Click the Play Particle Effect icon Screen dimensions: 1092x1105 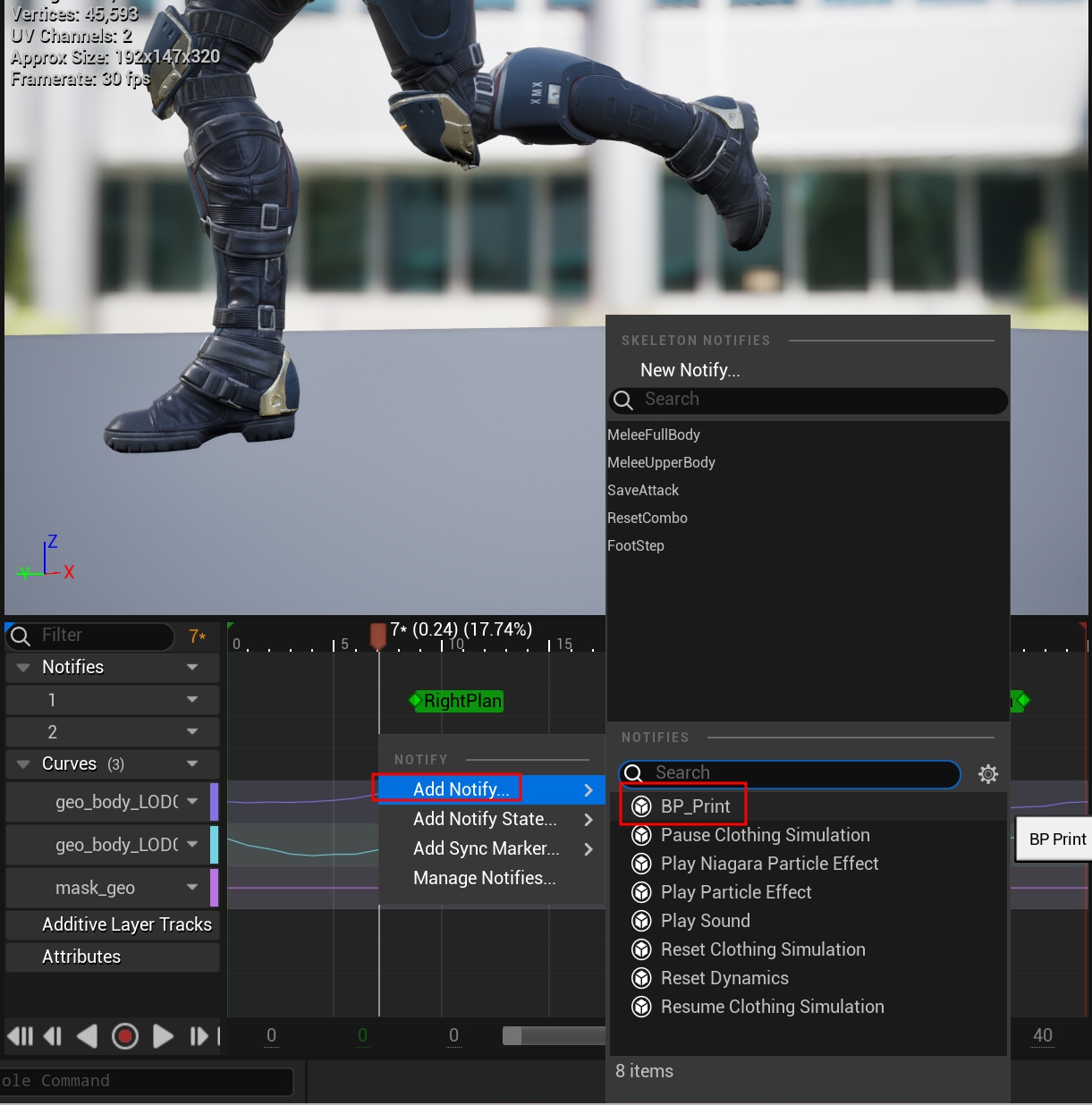coord(641,892)
